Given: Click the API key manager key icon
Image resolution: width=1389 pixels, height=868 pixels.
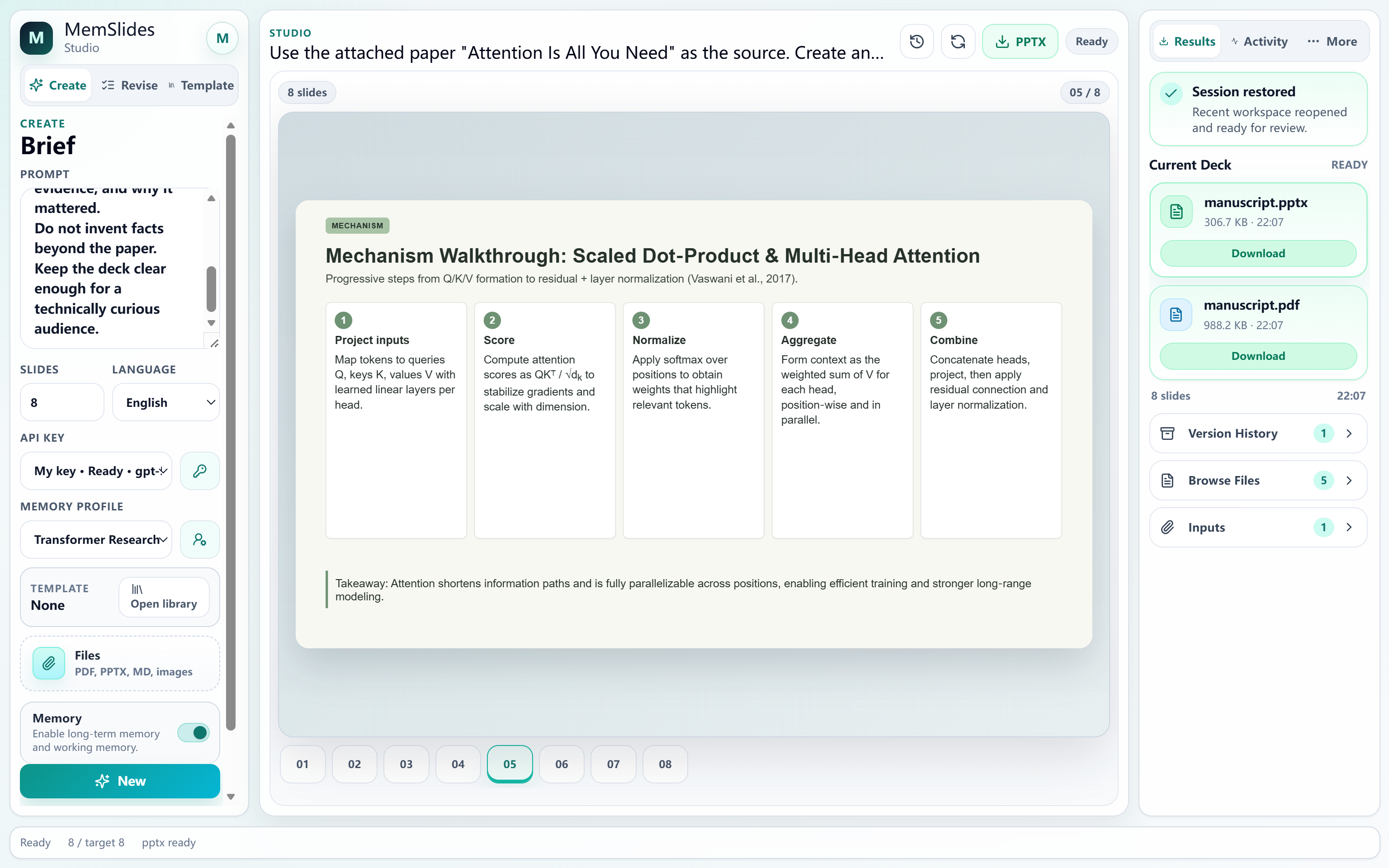Looking at the screenshot, I should click(200, 471).
